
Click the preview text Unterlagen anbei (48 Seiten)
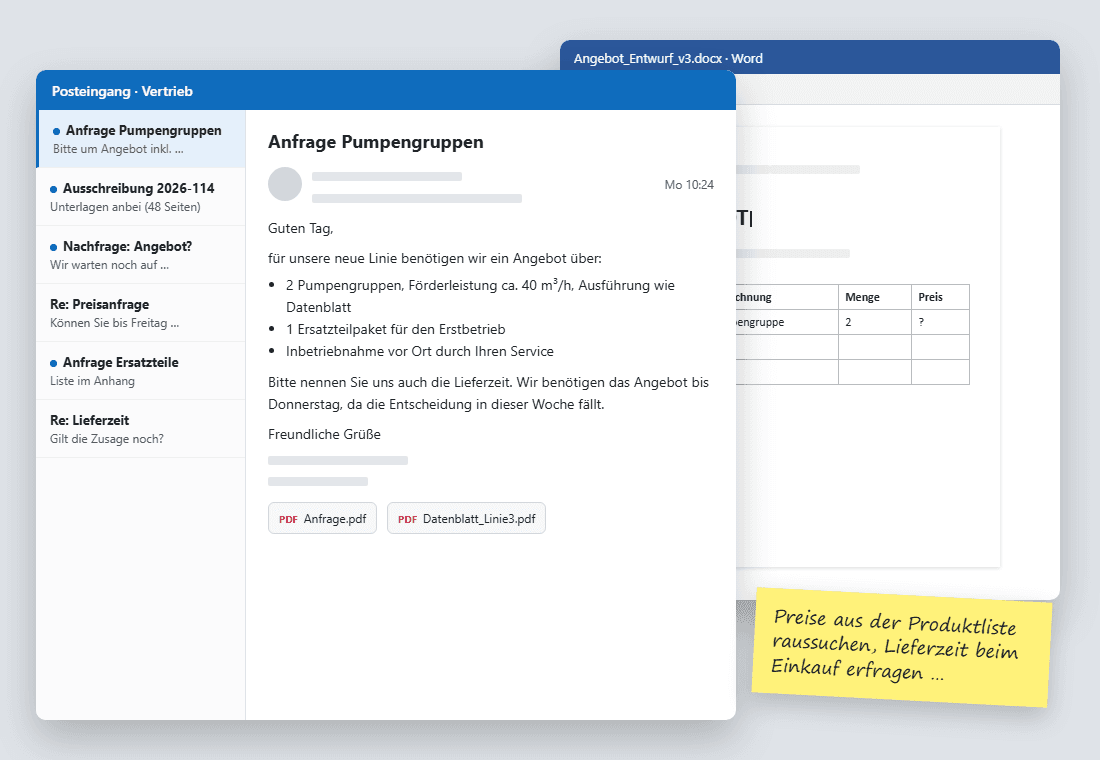point(125,207)
